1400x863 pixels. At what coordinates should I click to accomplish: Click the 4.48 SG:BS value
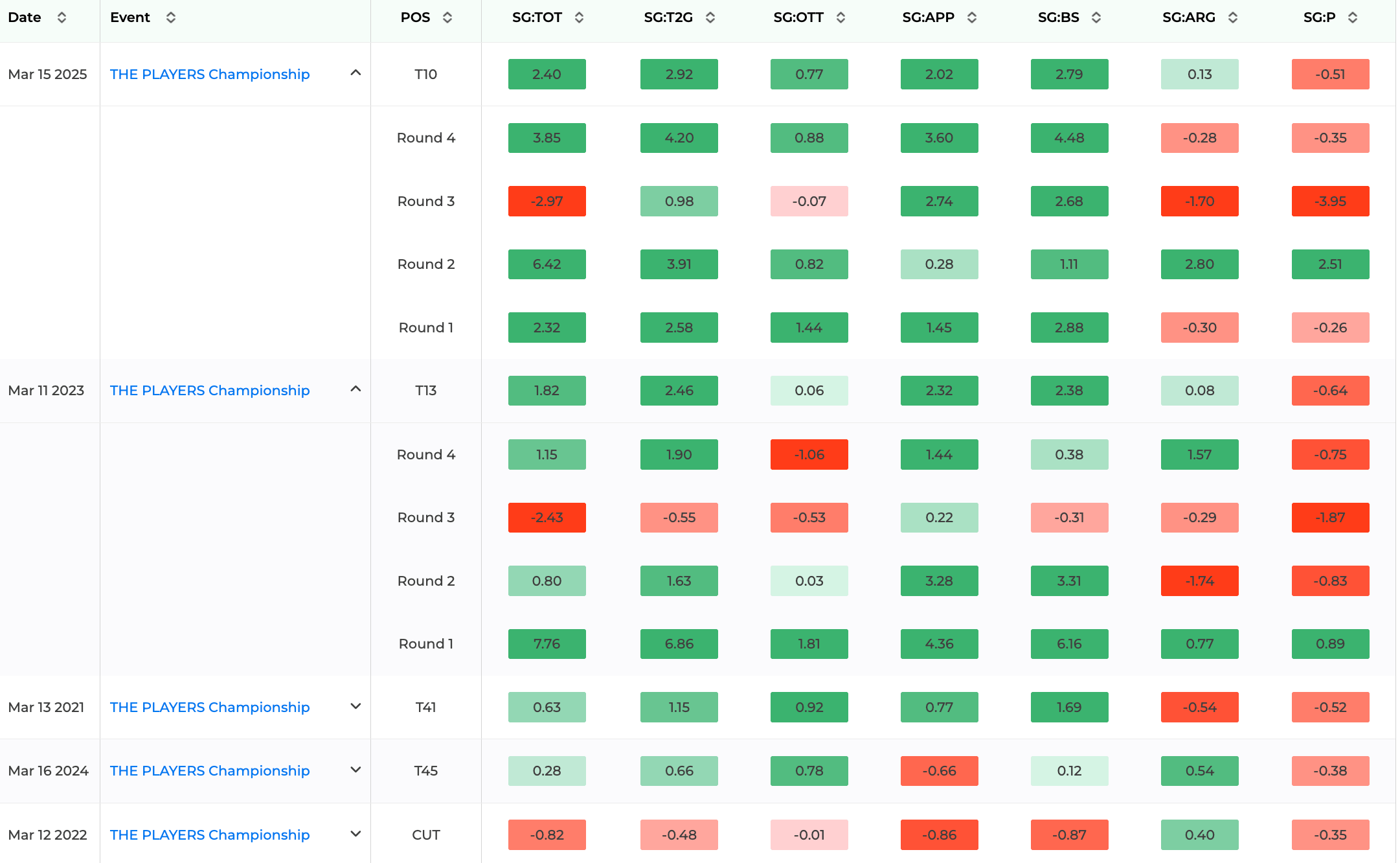pos(1070,138)
